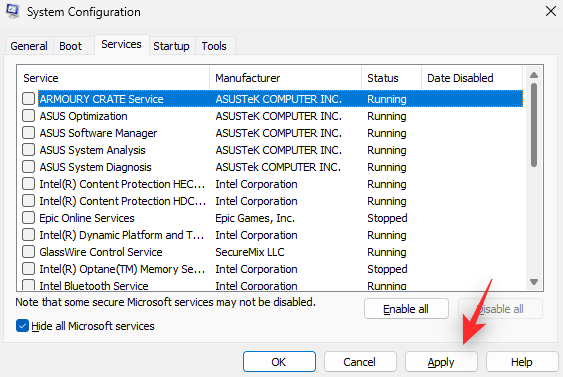This screenshot has width=563, height=377.
Task: Check the Intel Optane Memory service checkbox
Action: [28, 269]
